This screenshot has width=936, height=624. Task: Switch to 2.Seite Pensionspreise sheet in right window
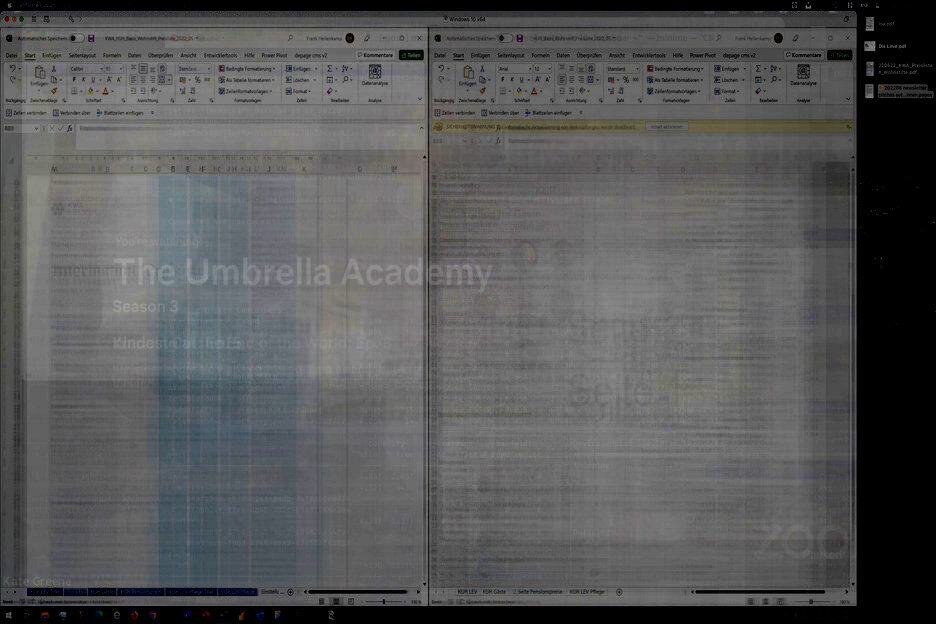(538, 592)
